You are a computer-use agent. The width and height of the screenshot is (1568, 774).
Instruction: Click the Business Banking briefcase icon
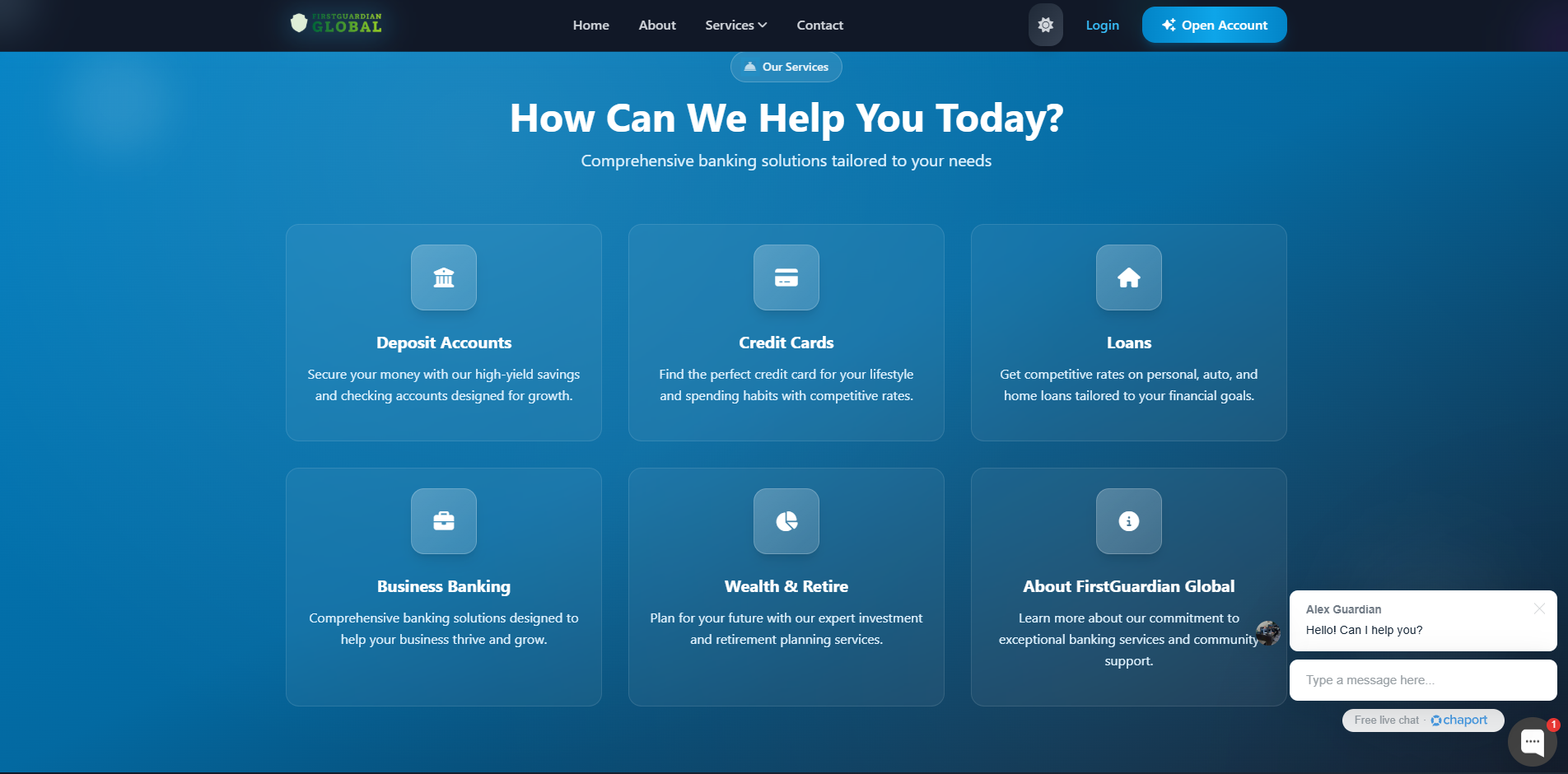444,521
